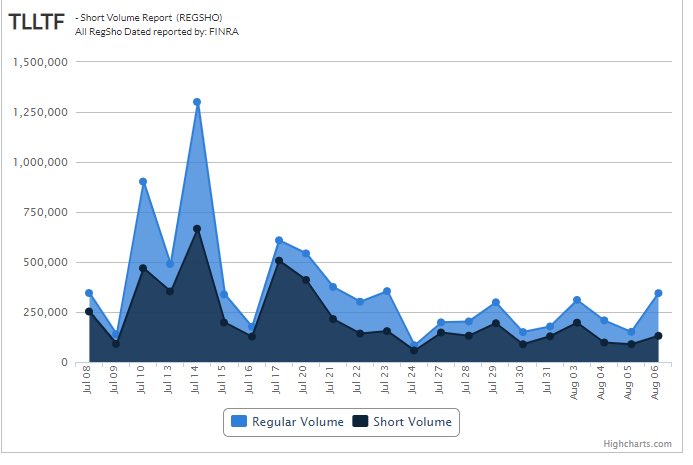Select the Jul 14 regular volume peak point
Viewport: 693px width, 465px height.
pyautogui.click(x=197, y=102)
